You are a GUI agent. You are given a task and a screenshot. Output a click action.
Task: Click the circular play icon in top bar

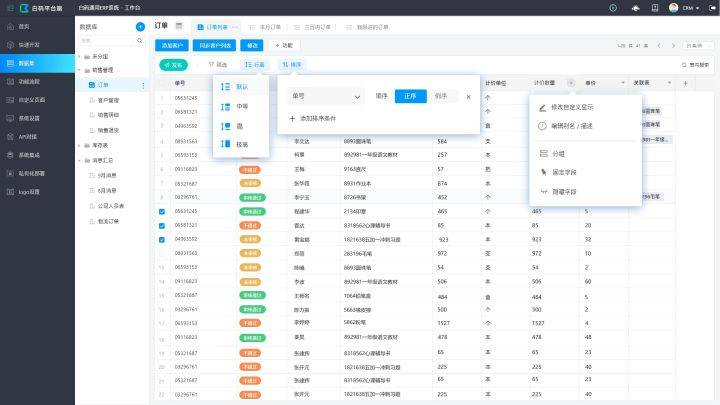(x=613, y=8)
